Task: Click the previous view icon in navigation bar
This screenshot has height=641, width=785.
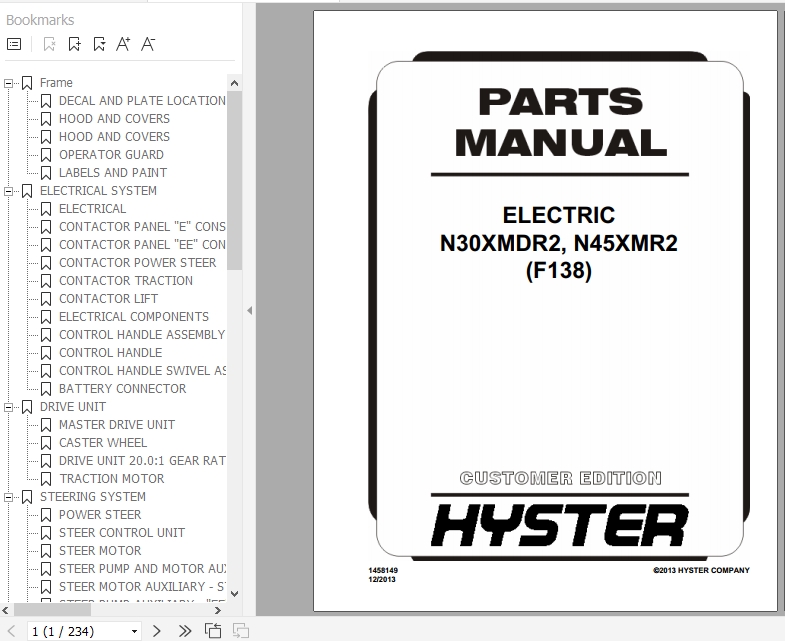Action: coord(212,631)
